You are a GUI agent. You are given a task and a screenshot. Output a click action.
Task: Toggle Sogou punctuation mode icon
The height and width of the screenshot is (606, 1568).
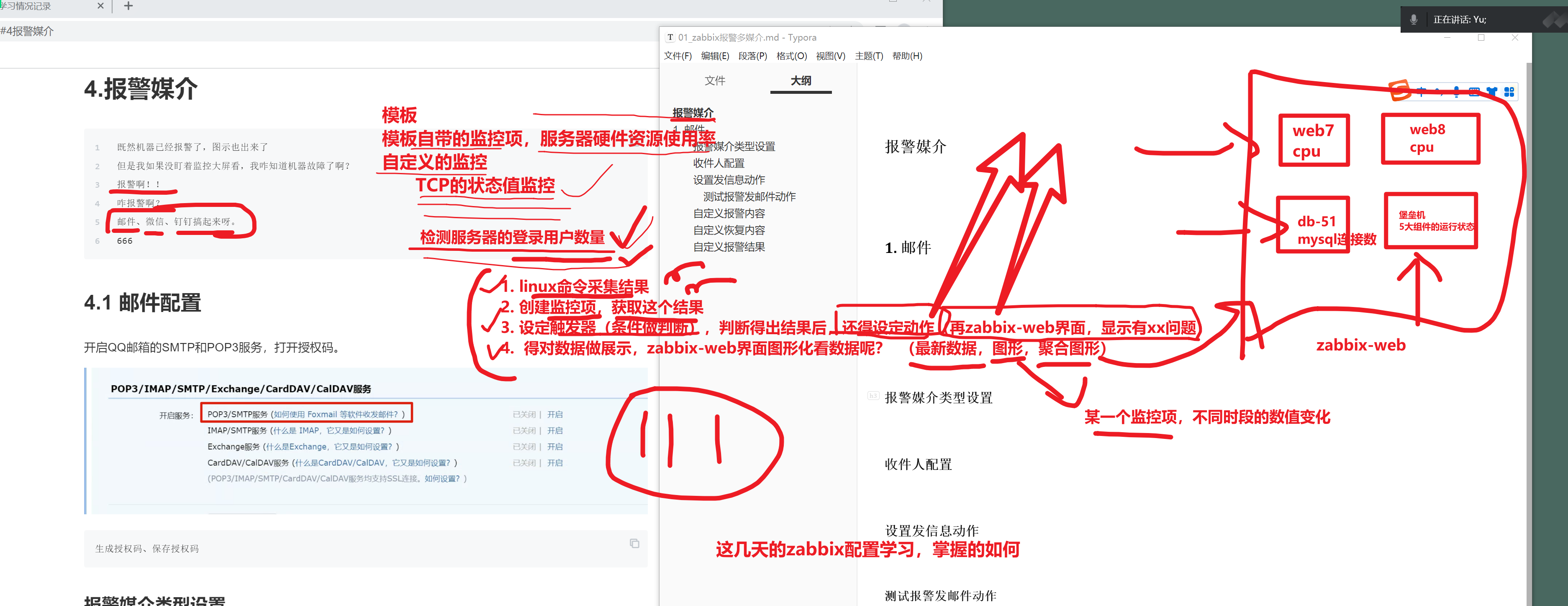[x=1438, y=92]
